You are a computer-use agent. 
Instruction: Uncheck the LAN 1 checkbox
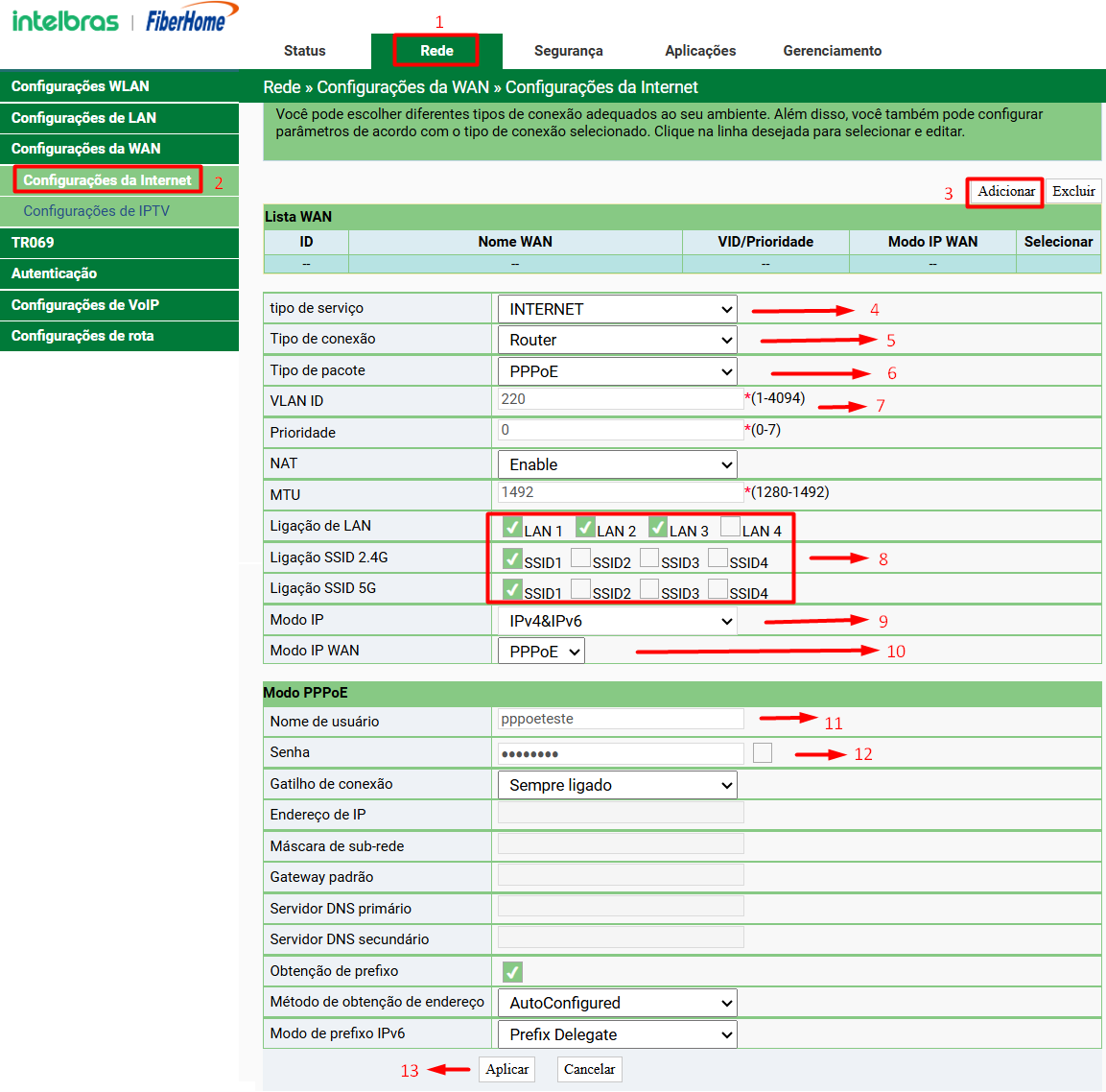tap(513, 528)
